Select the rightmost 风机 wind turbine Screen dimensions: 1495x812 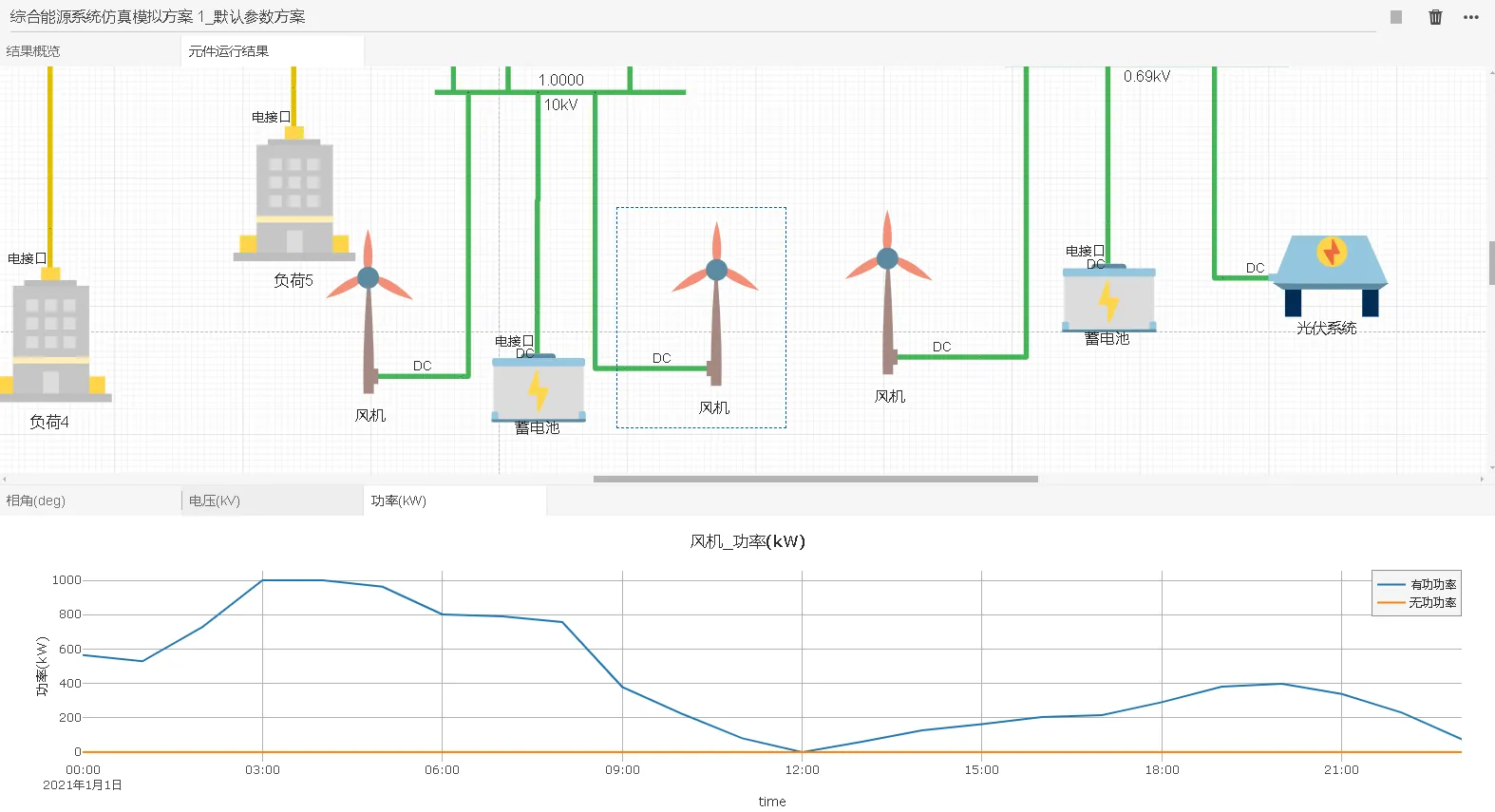pyautogui.click(x=888, y=293)
